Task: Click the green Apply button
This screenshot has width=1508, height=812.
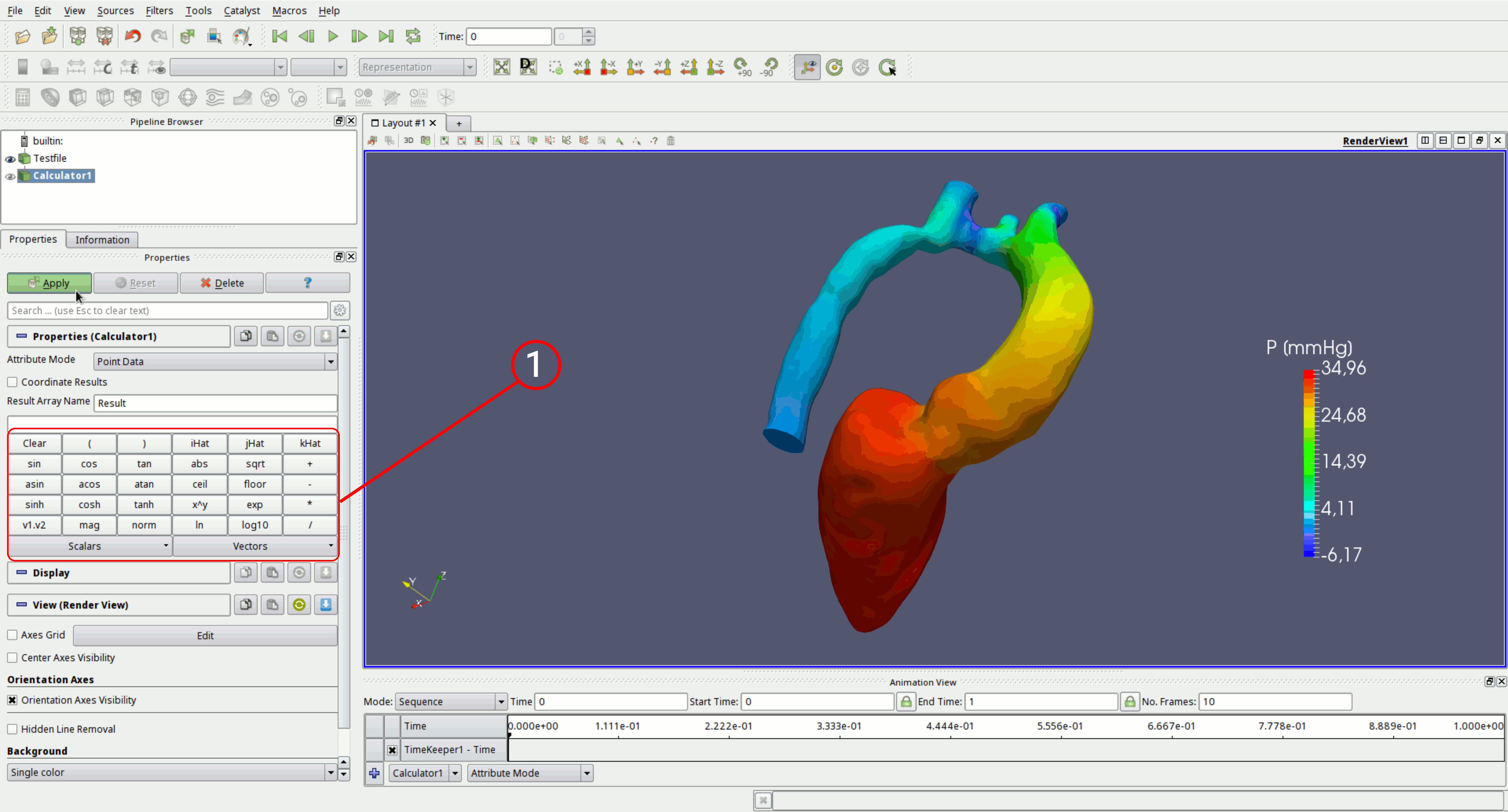Action: tap(49, 283)
